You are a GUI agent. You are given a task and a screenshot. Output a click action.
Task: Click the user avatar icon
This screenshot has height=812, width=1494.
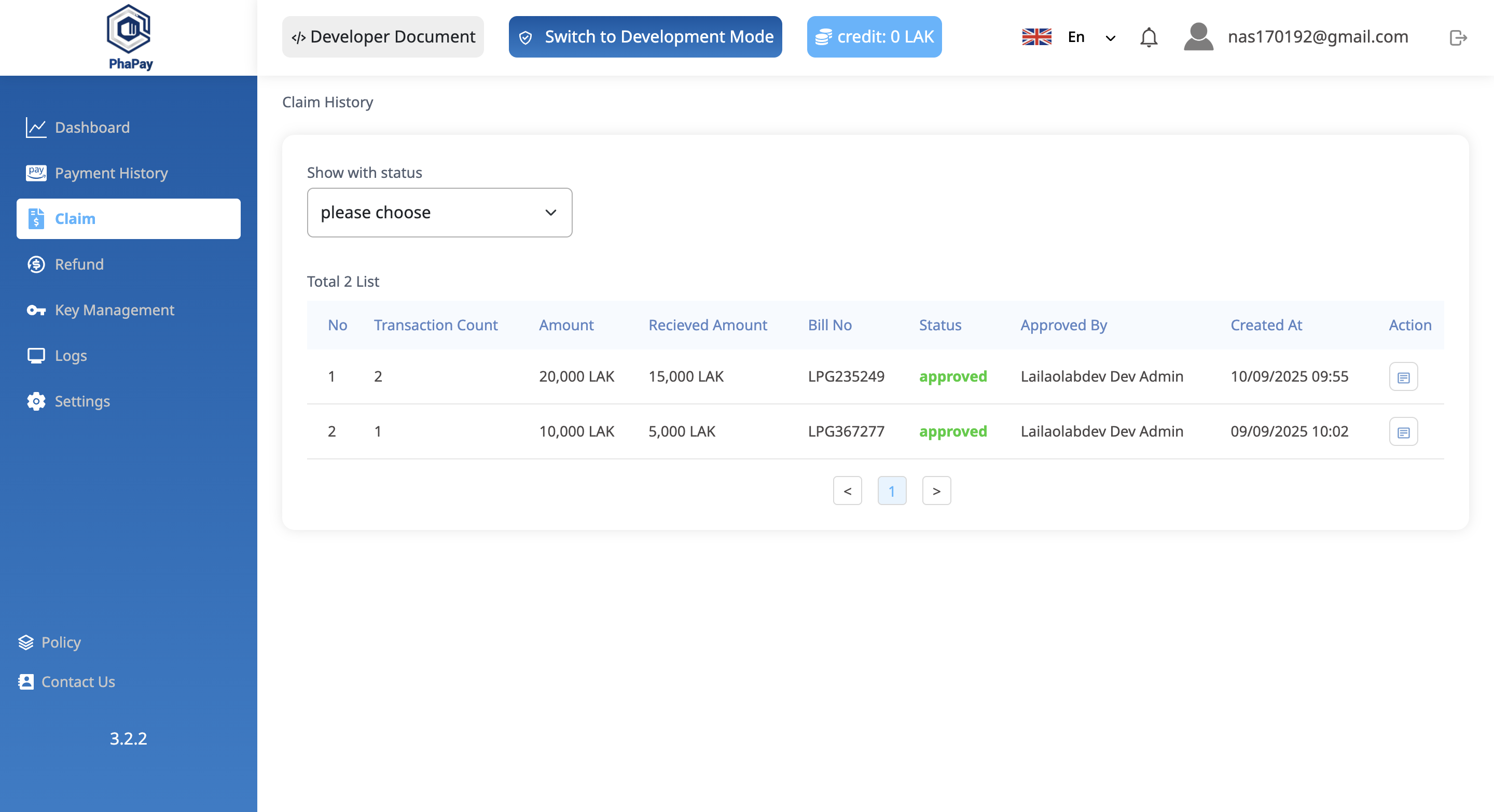tap(1198, 37)
